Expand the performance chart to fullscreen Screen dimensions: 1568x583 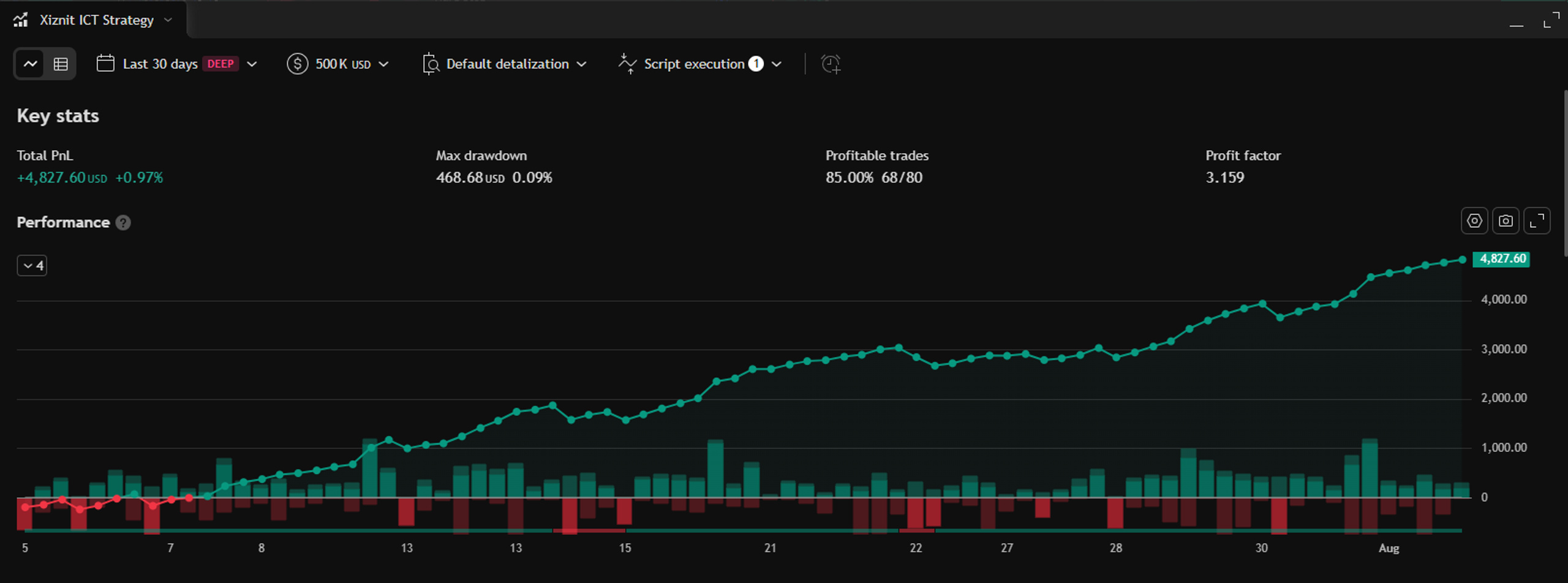[x=1537, y=221]
